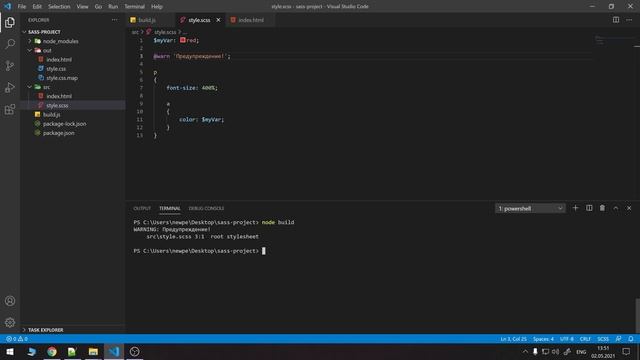Open build.js from the explorer
This screenshot has width=640, height=360.
click(x=51, y=115)
